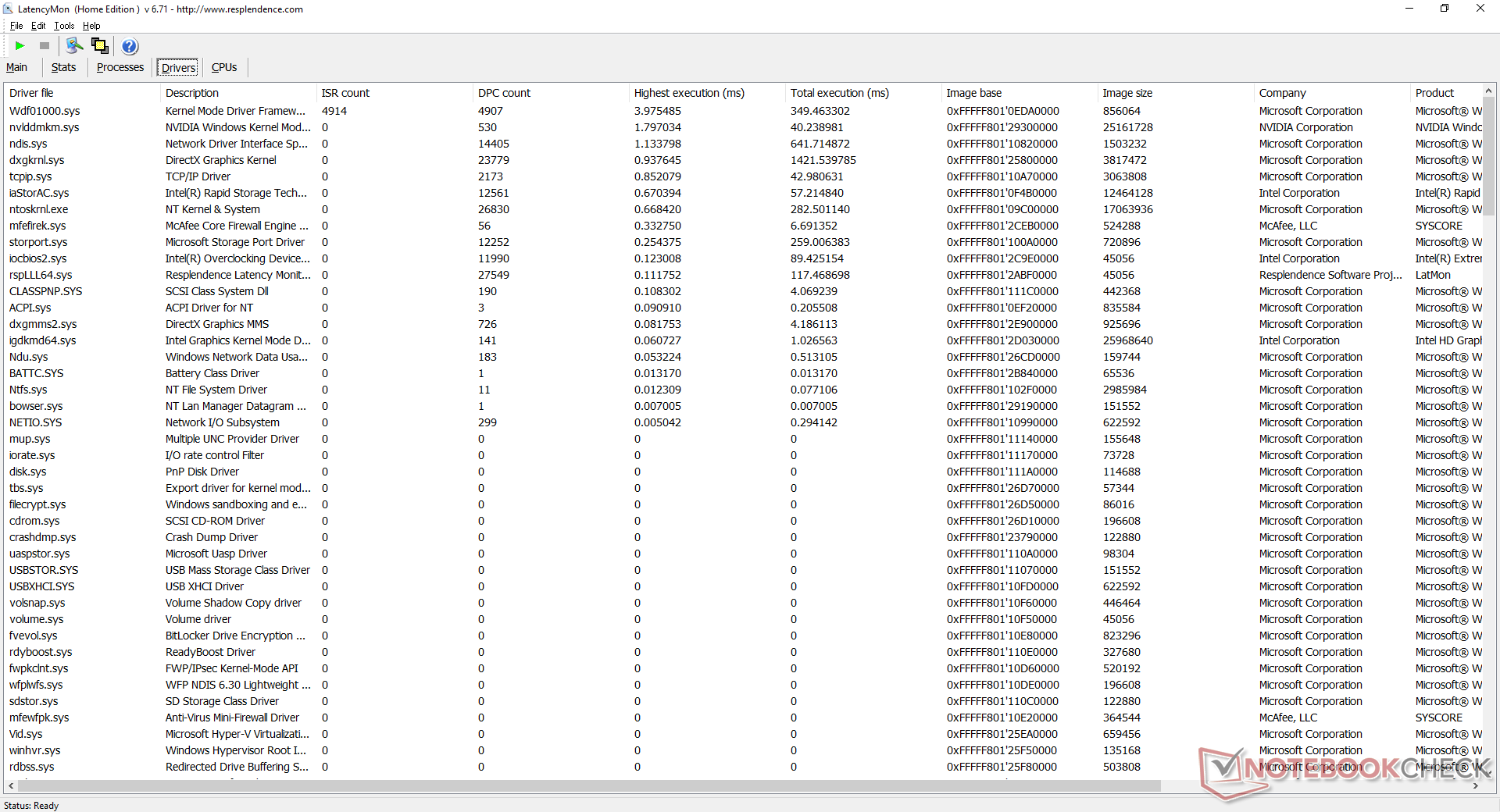Click the vertical scrollbar up arrow
This screenshot has width=1500, height=812.
click(x=1489, y=91)
